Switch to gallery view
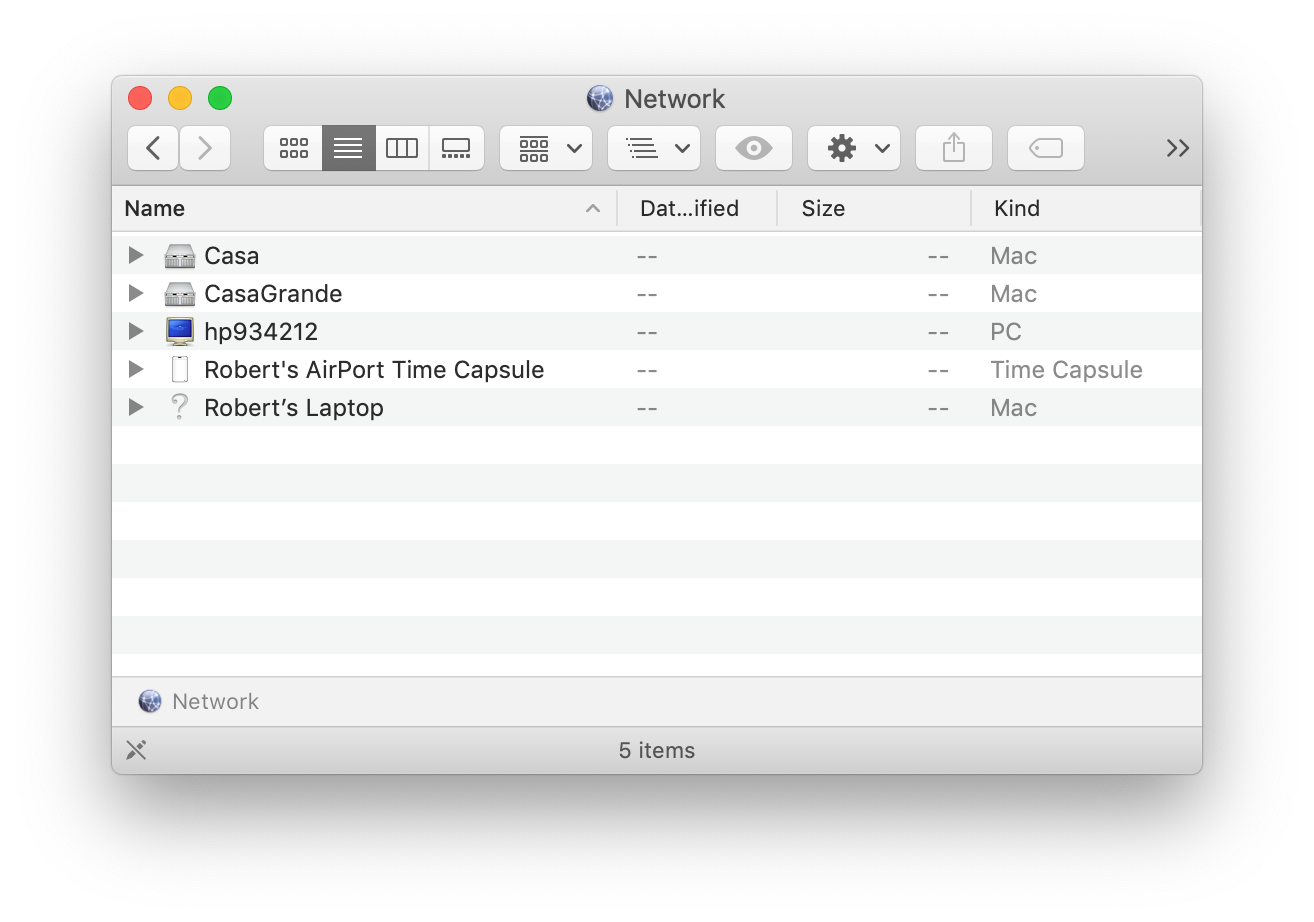This screenshot has height=922, width=1314. click(x=457, y=148)
